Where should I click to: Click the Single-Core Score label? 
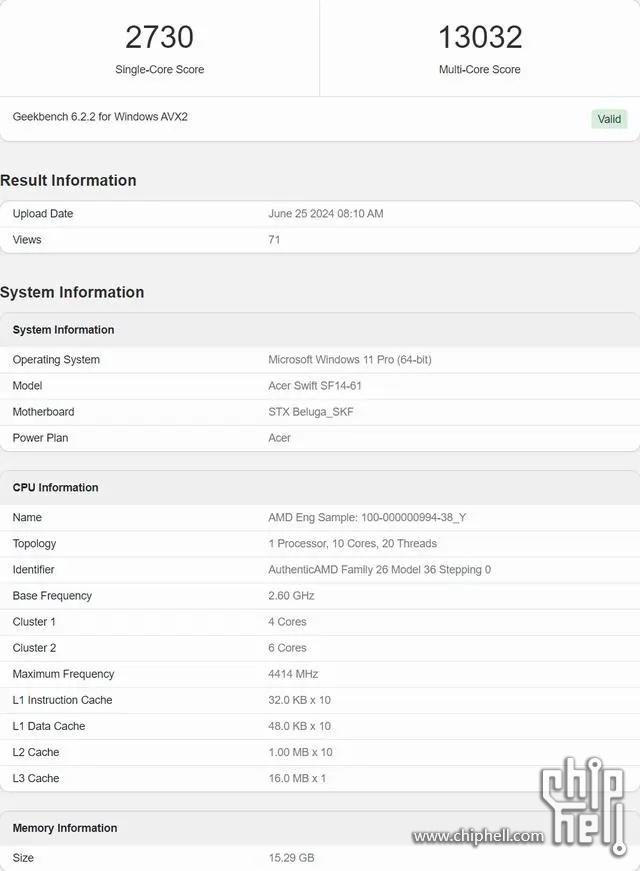coord(159,69)
